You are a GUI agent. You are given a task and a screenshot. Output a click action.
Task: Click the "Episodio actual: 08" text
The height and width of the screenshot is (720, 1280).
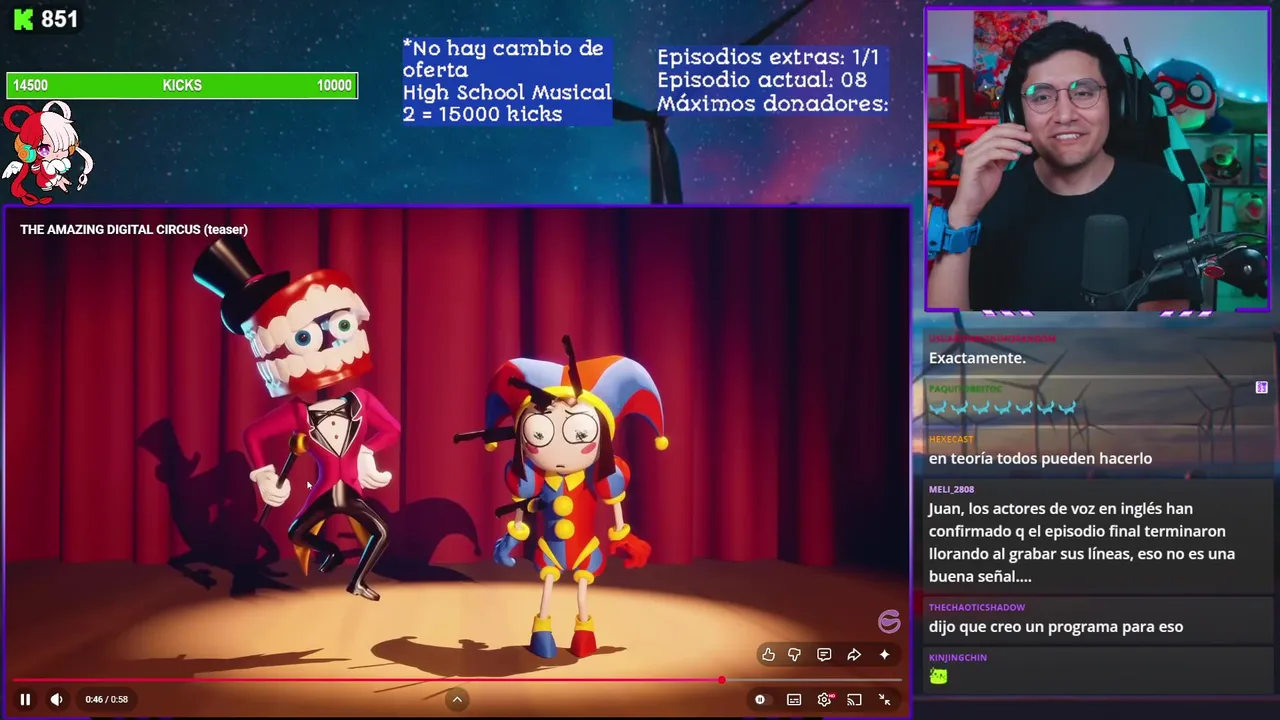762,80
